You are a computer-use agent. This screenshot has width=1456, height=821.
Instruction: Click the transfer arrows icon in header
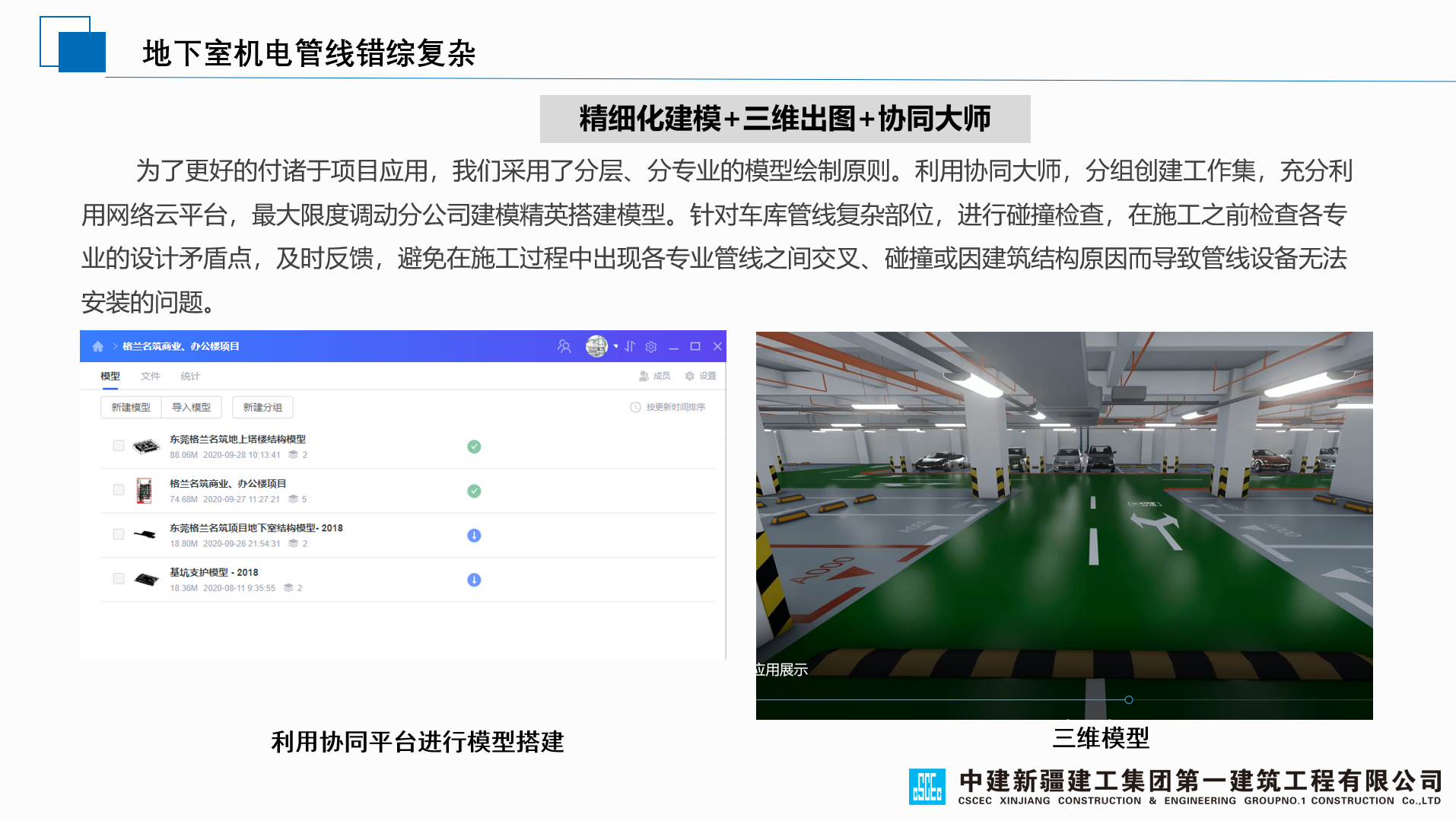(630, 346)
